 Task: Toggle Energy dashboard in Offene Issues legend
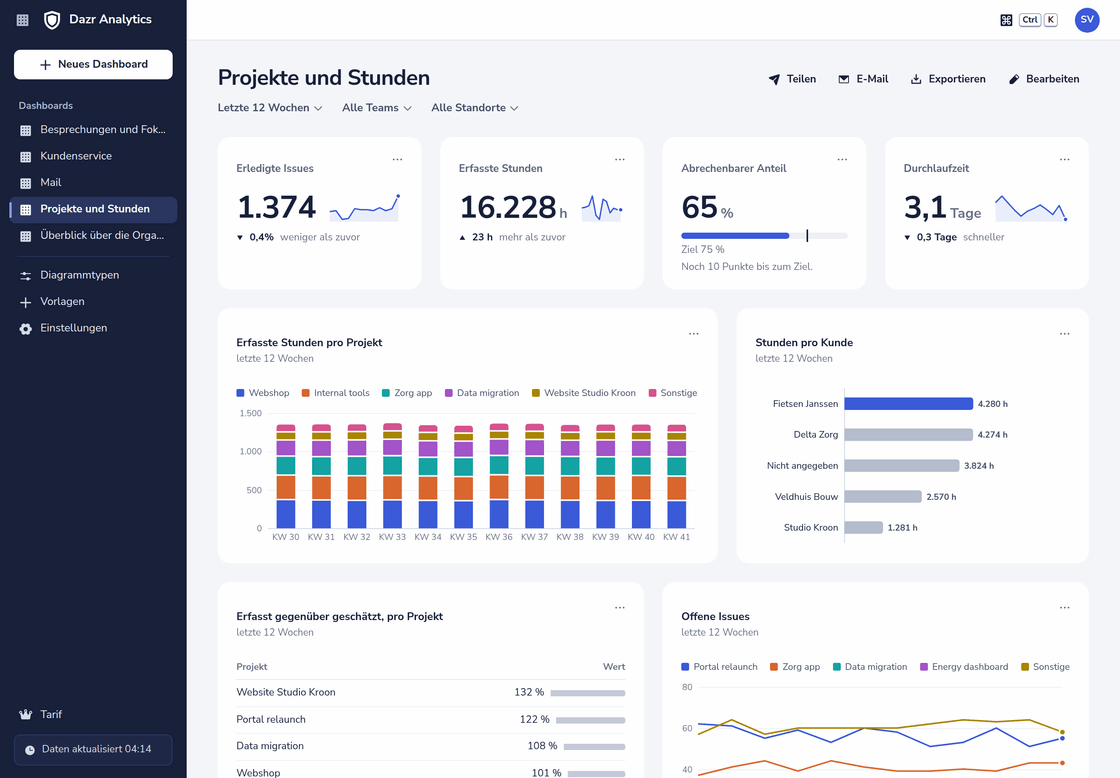[964, 667]
